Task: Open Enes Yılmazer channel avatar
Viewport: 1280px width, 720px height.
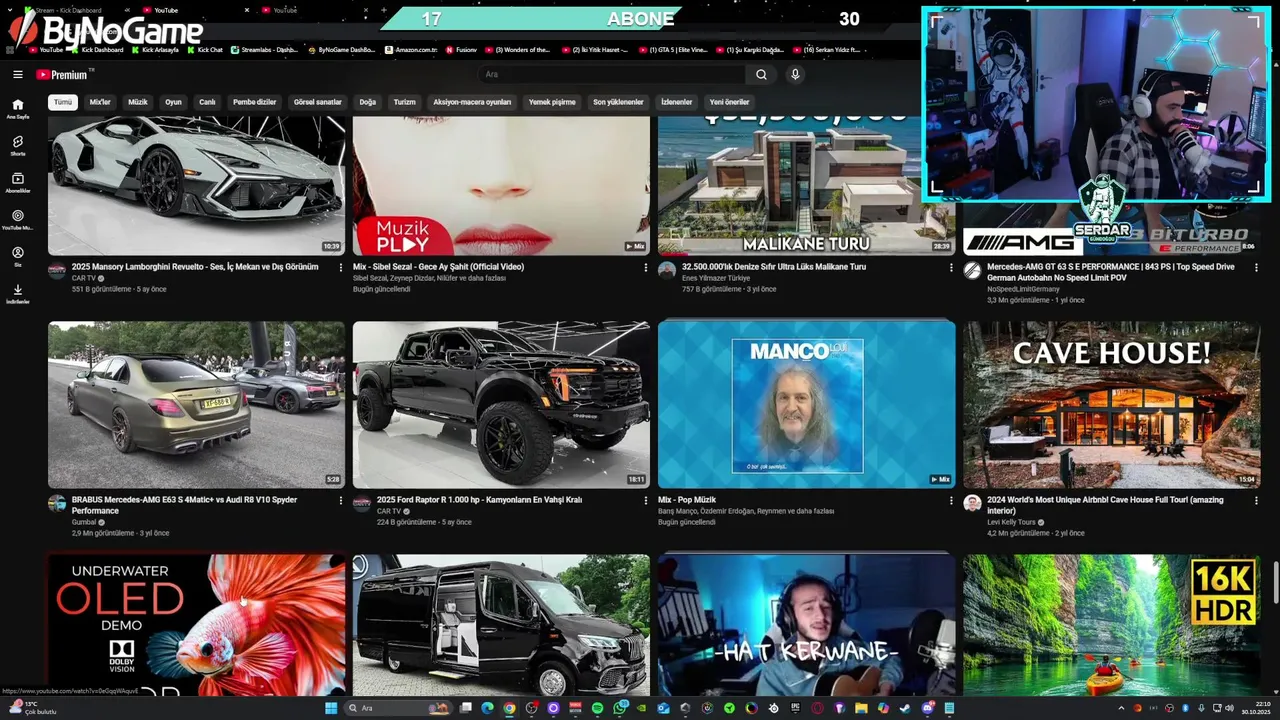Action: pos(667,270)
